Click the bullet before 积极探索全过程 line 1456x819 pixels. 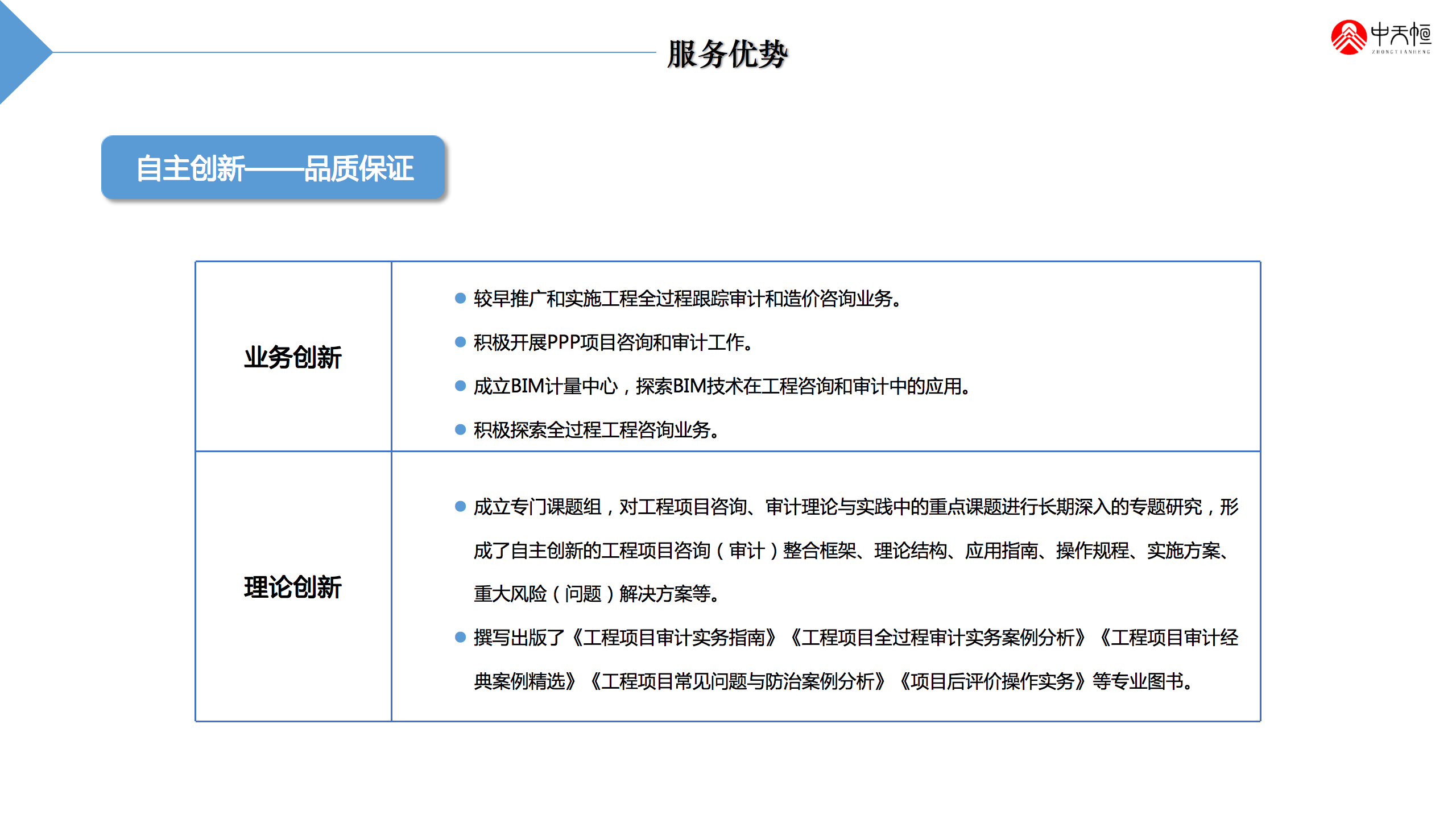(x=460, y=429)
